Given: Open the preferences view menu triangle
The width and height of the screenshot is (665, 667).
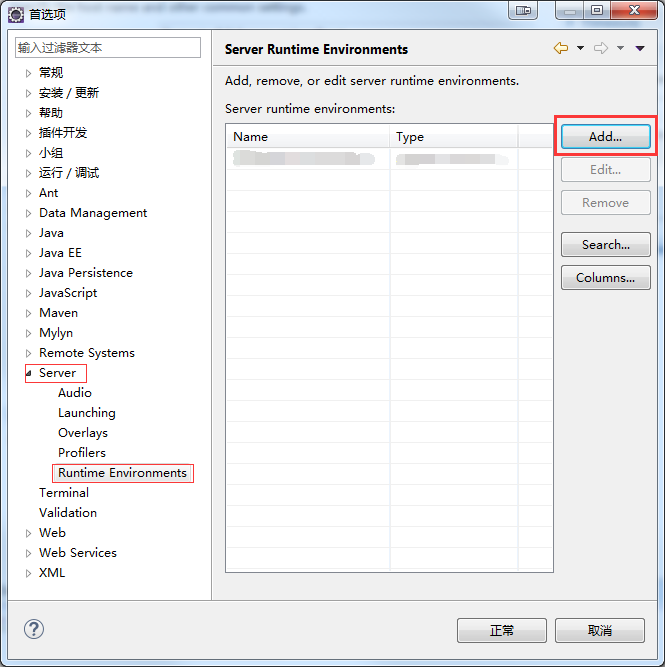Looking at the screenshot, I should coord(640,49).
